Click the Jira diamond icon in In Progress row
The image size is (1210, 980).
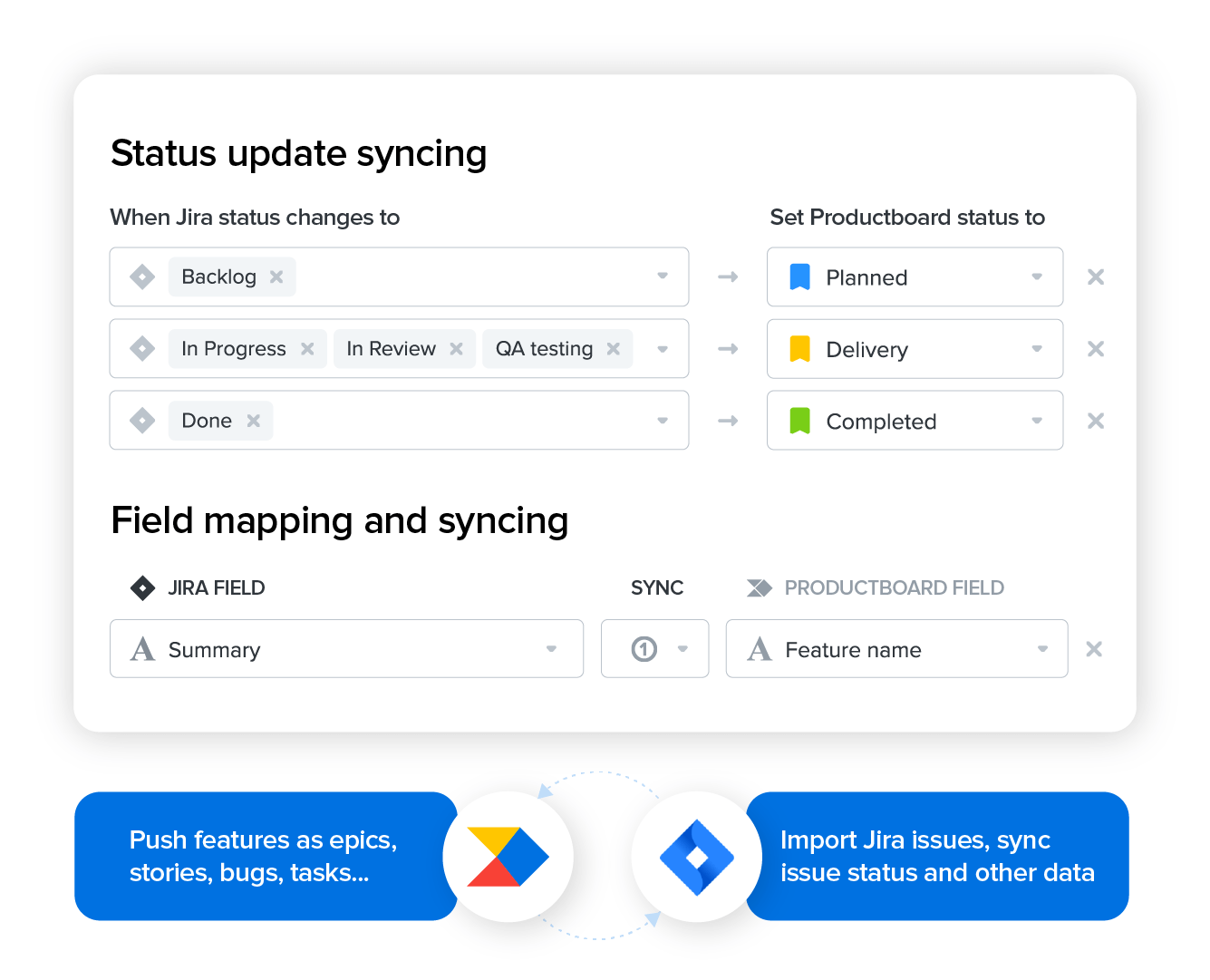[x=142, y=349]
